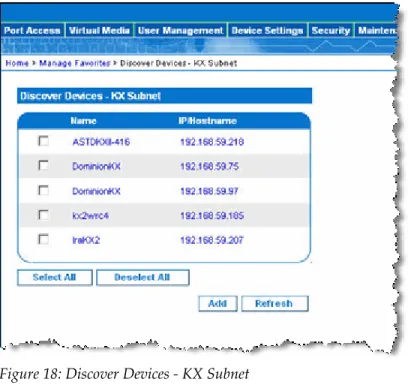The height and width of the screenshot is (388, 408).
Task: Enable the IraKX2 device checkbox
Action: [43, 239]
